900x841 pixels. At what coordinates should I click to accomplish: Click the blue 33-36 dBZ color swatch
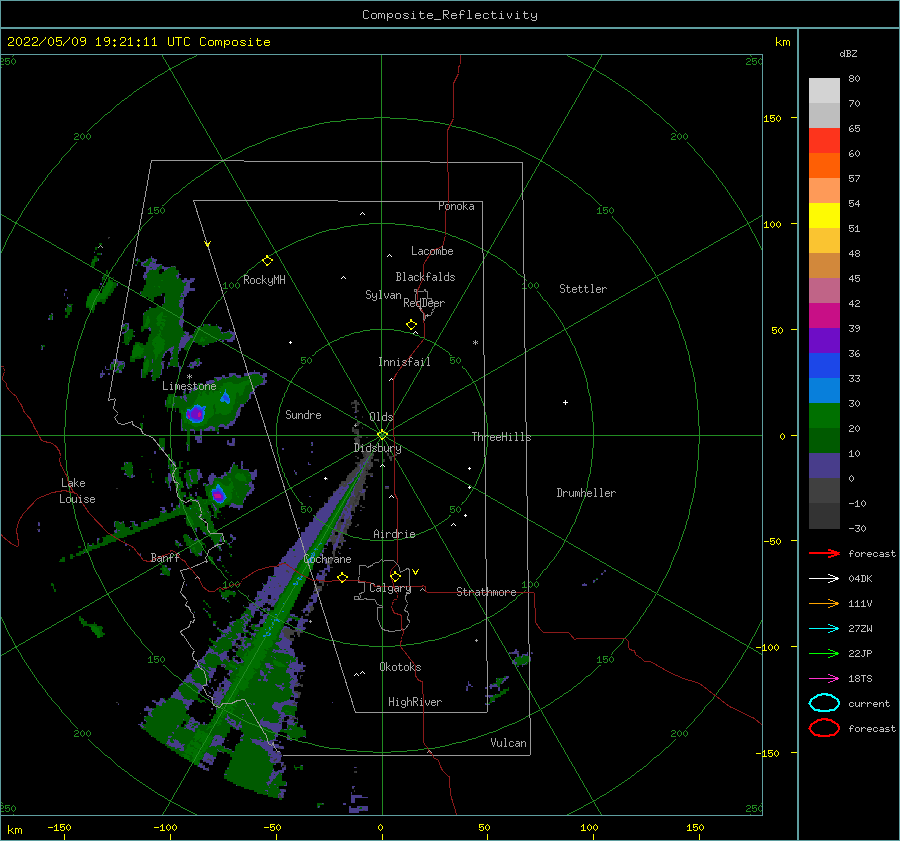pyautogui.click(x=824, y=366)
